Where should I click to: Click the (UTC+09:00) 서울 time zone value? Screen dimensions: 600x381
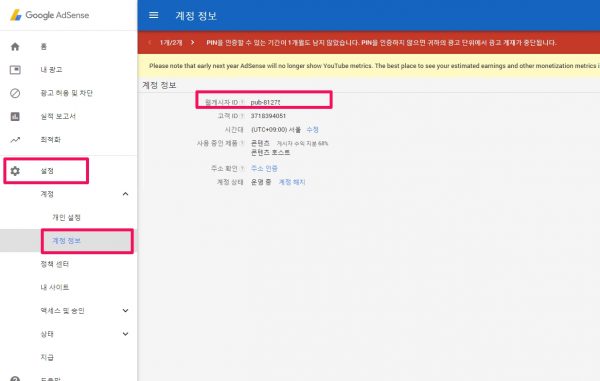[x=276, y=130]
